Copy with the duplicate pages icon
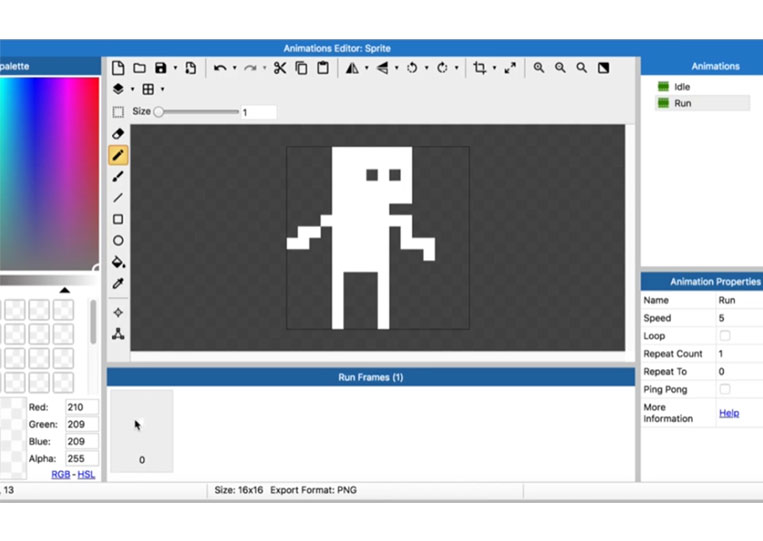763x541 pixels. pyautogui.click(x=302, y=68)
